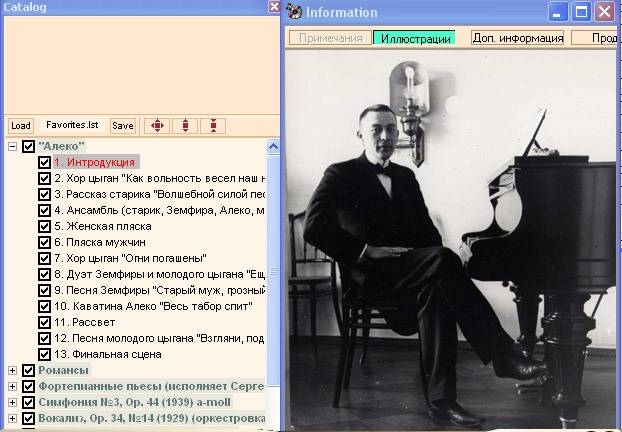Switch to the Иллюстрации tab
This screenshot has width=622, height=432.
(415, 38)
